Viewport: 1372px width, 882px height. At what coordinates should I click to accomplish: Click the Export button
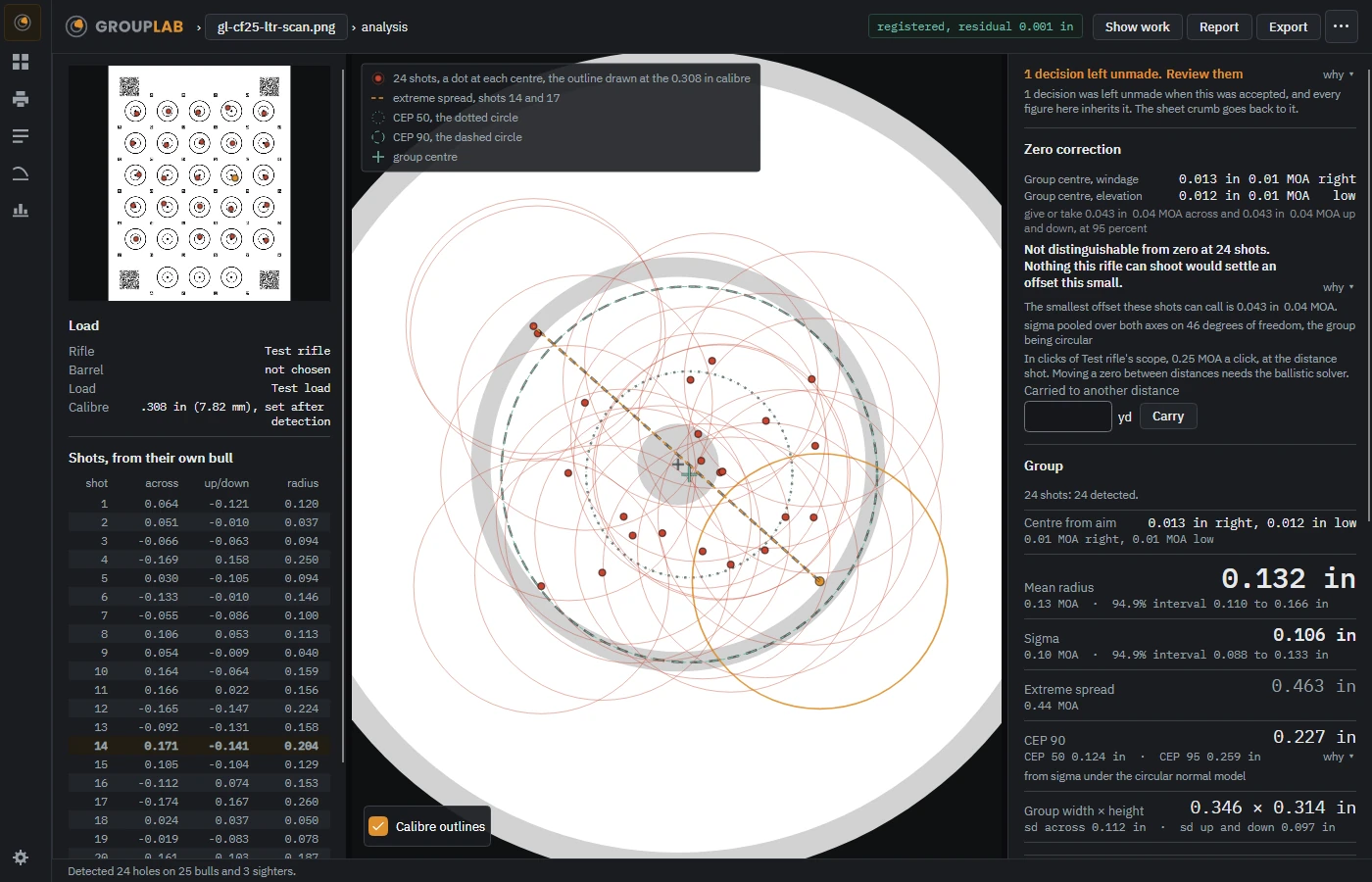(x=1288, y=26)
